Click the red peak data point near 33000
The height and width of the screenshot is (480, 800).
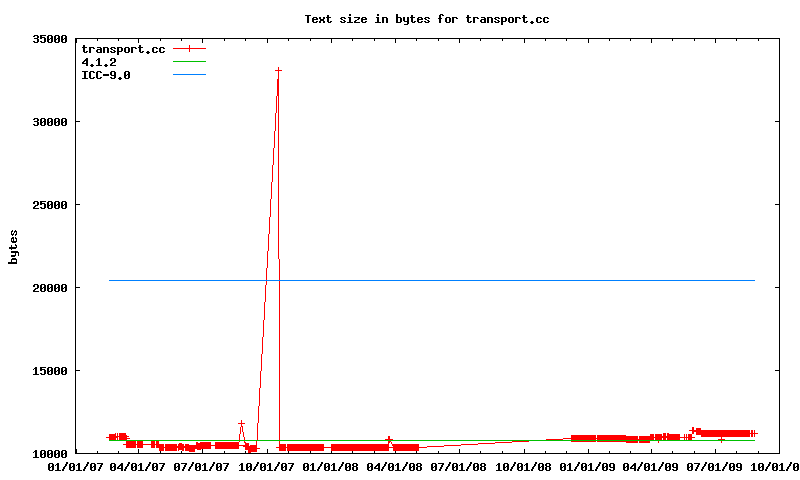[278, 70]
